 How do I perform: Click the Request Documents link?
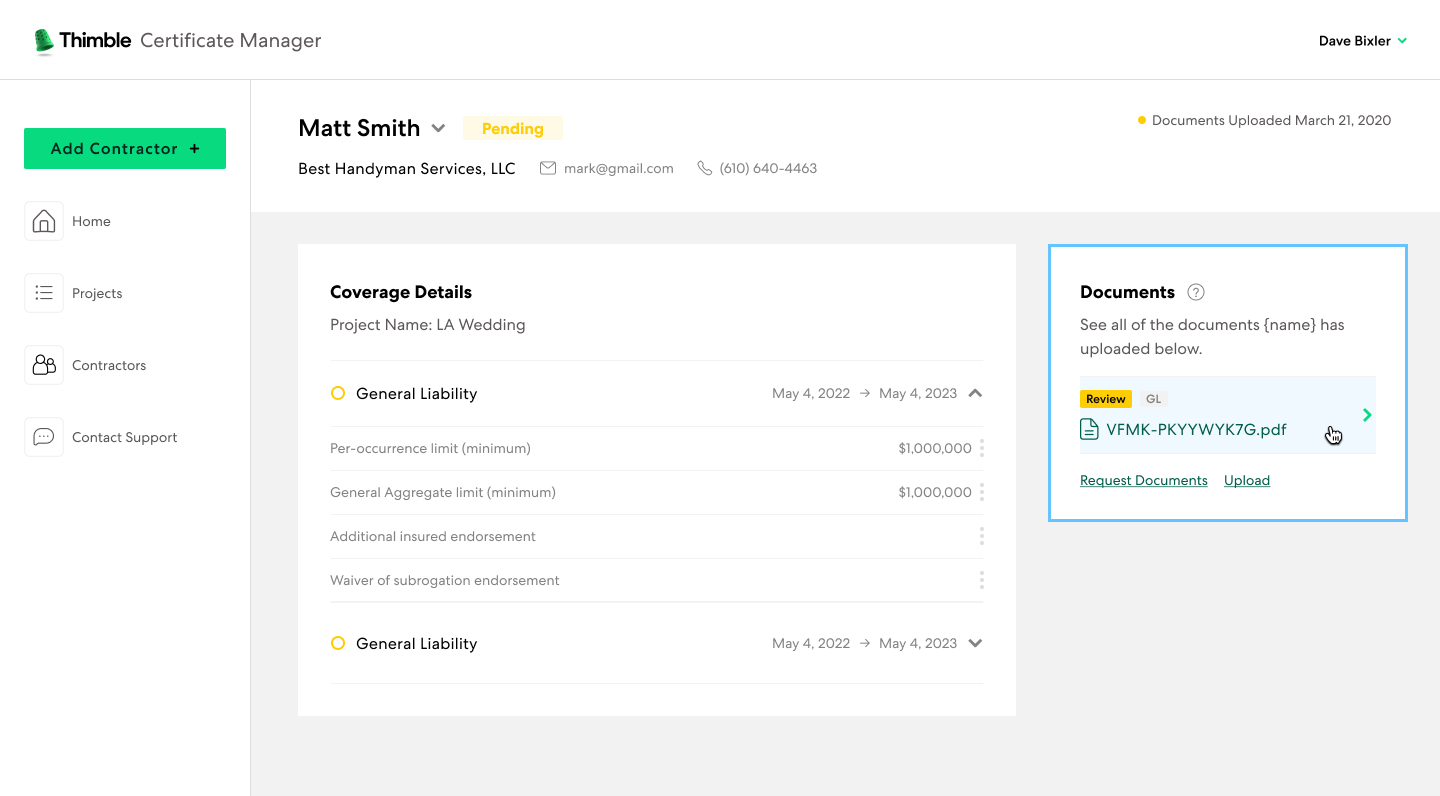coord(1144,481)
